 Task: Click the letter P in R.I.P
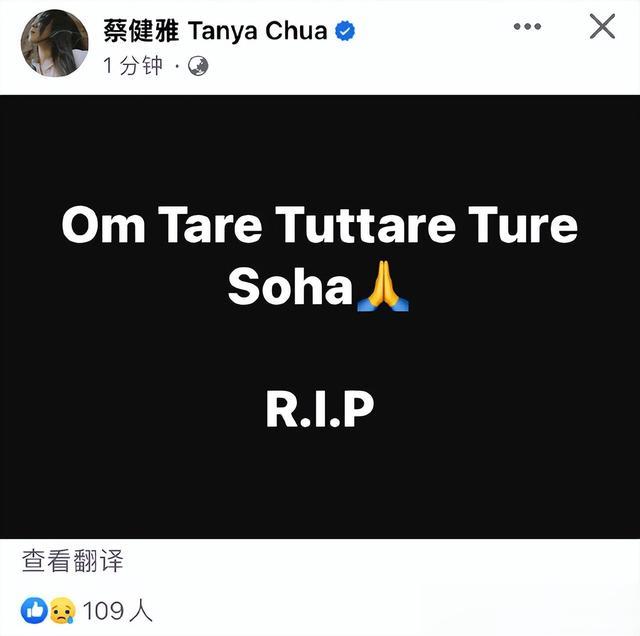pyautogui.click(x=358, y=409)
